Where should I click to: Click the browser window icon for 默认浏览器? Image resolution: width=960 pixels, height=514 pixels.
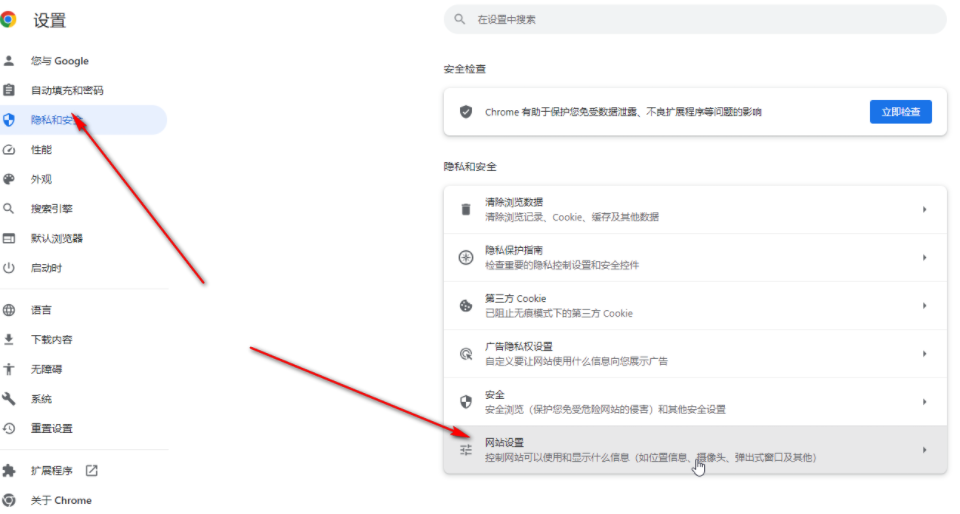click(9, 238)
